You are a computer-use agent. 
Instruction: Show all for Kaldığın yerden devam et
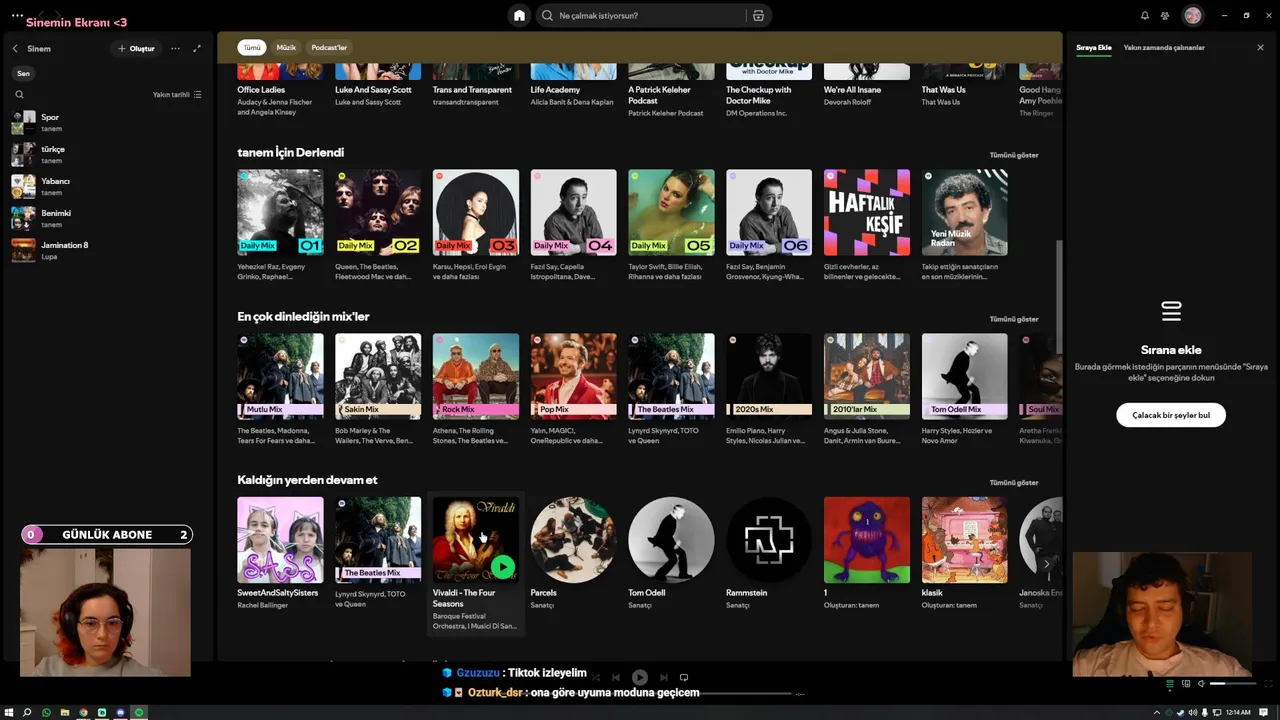point(1014,482)
